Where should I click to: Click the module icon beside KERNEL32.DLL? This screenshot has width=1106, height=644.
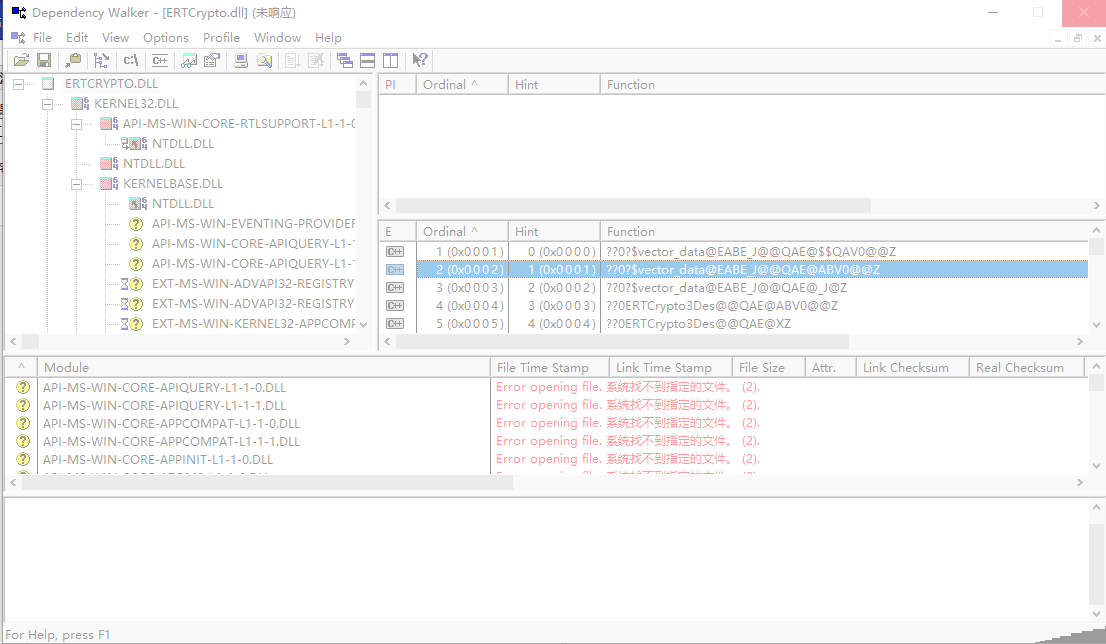(x=80, y=104)
